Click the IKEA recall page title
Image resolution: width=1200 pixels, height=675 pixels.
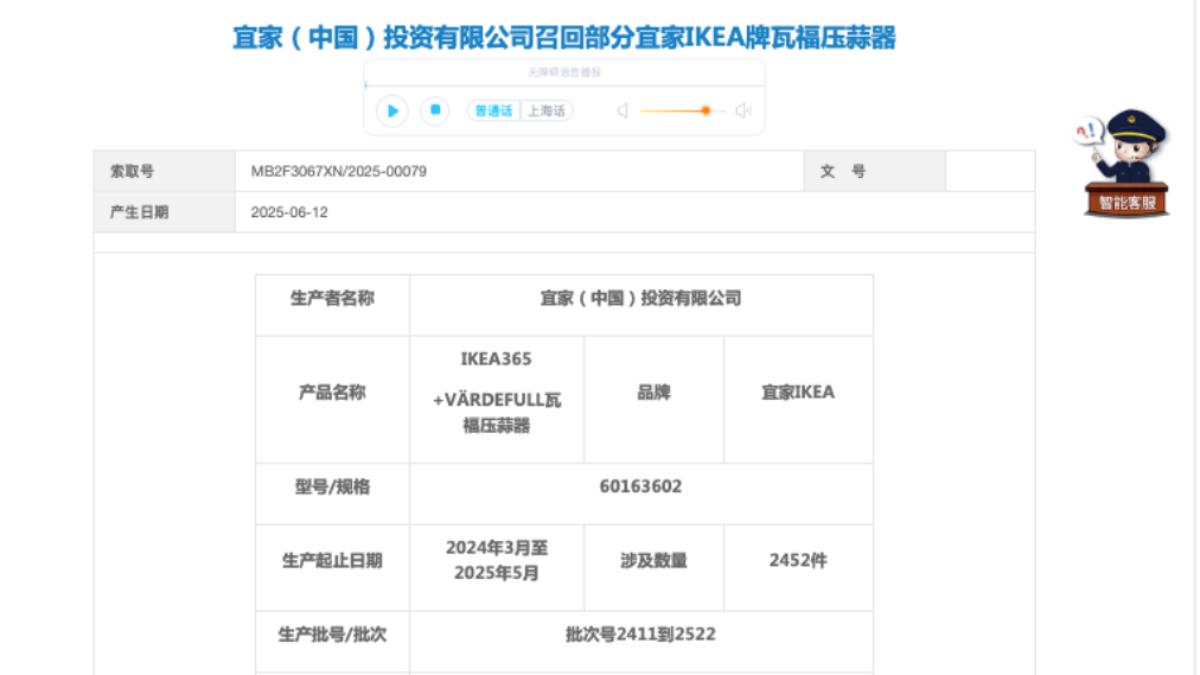point(564,39)
